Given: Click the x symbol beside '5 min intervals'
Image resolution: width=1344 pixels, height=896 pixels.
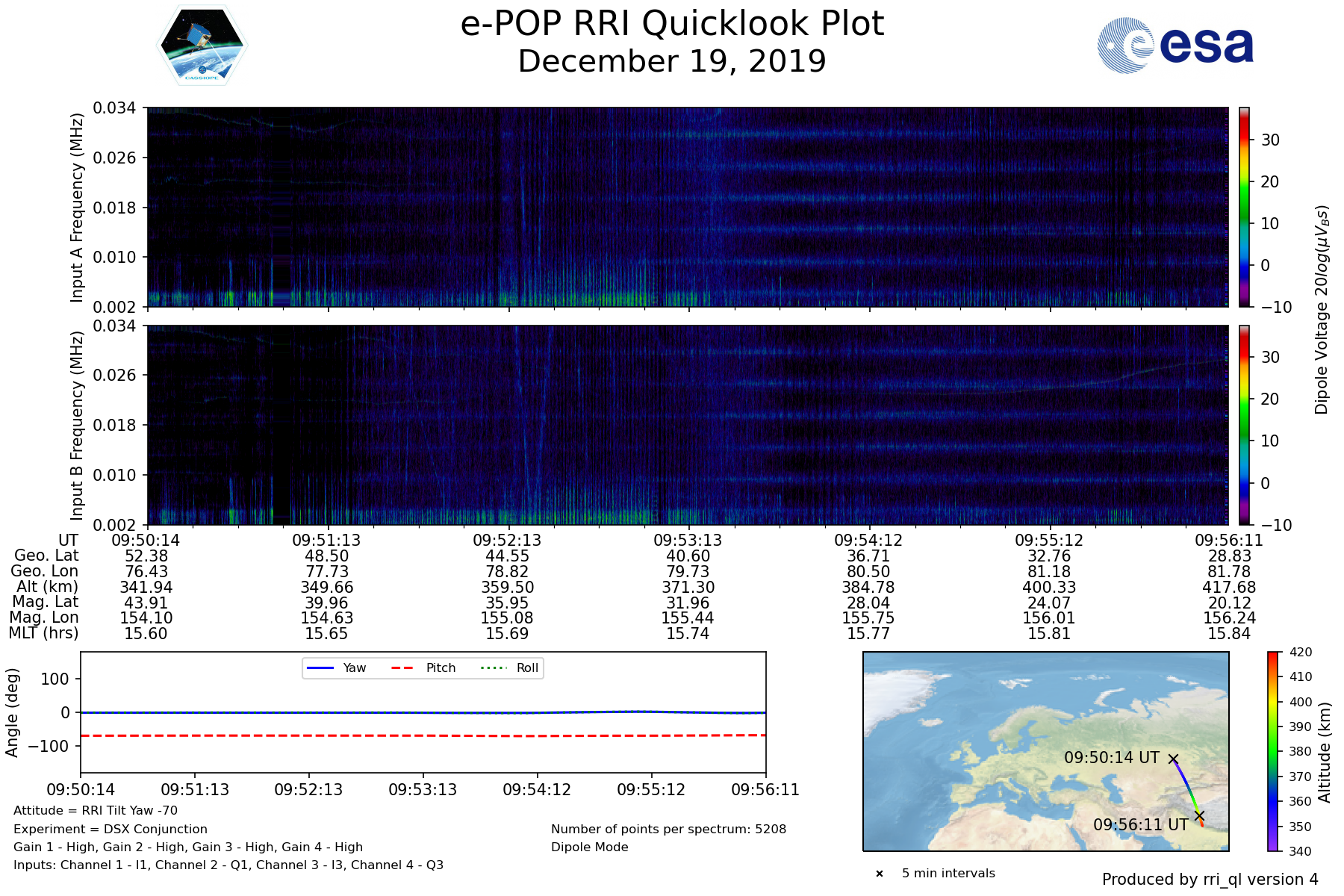Looking at the screenshot, I should click(880, 874).
